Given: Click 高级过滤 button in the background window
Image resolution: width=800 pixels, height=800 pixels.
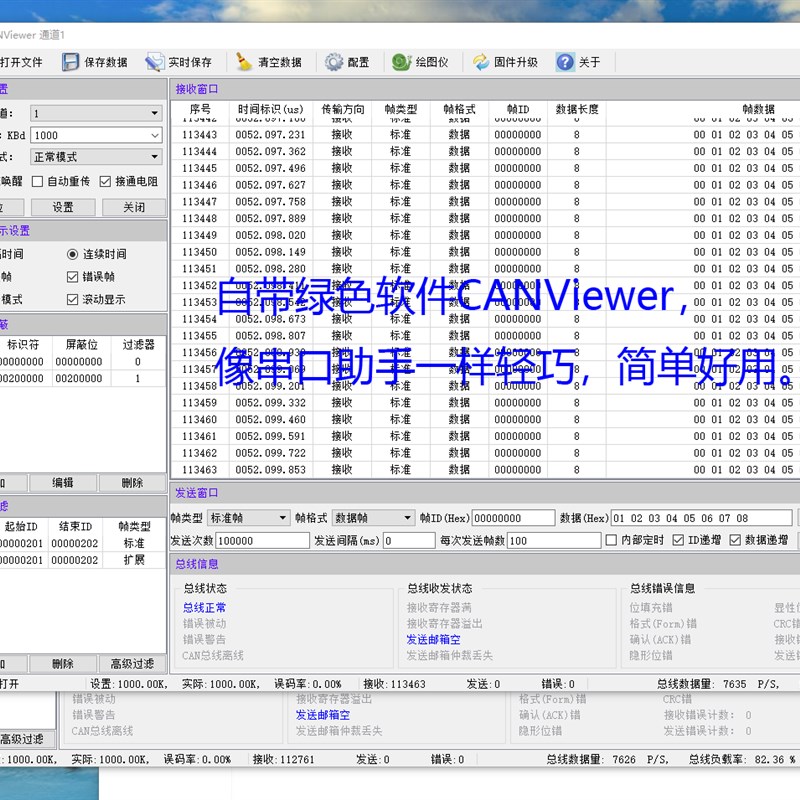Looking at the screenshot, I should point(26,739).
